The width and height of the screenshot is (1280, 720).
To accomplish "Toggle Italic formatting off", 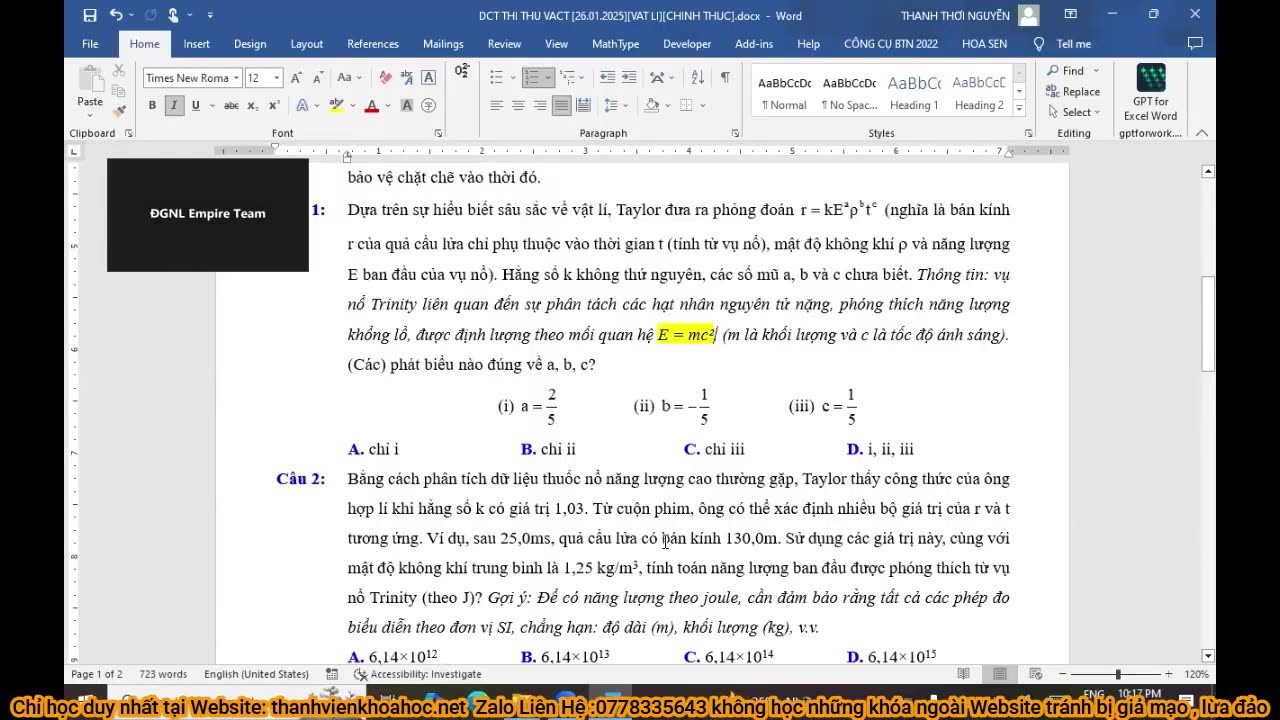I will [x=174, y=106].
